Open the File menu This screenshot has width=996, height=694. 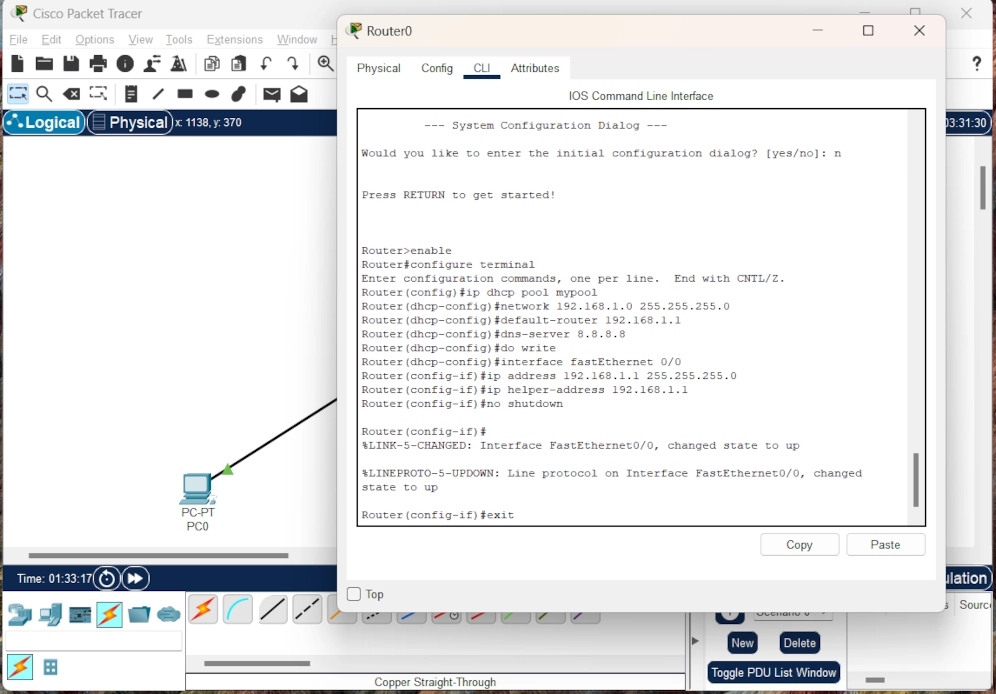click(x=18, y=39)
